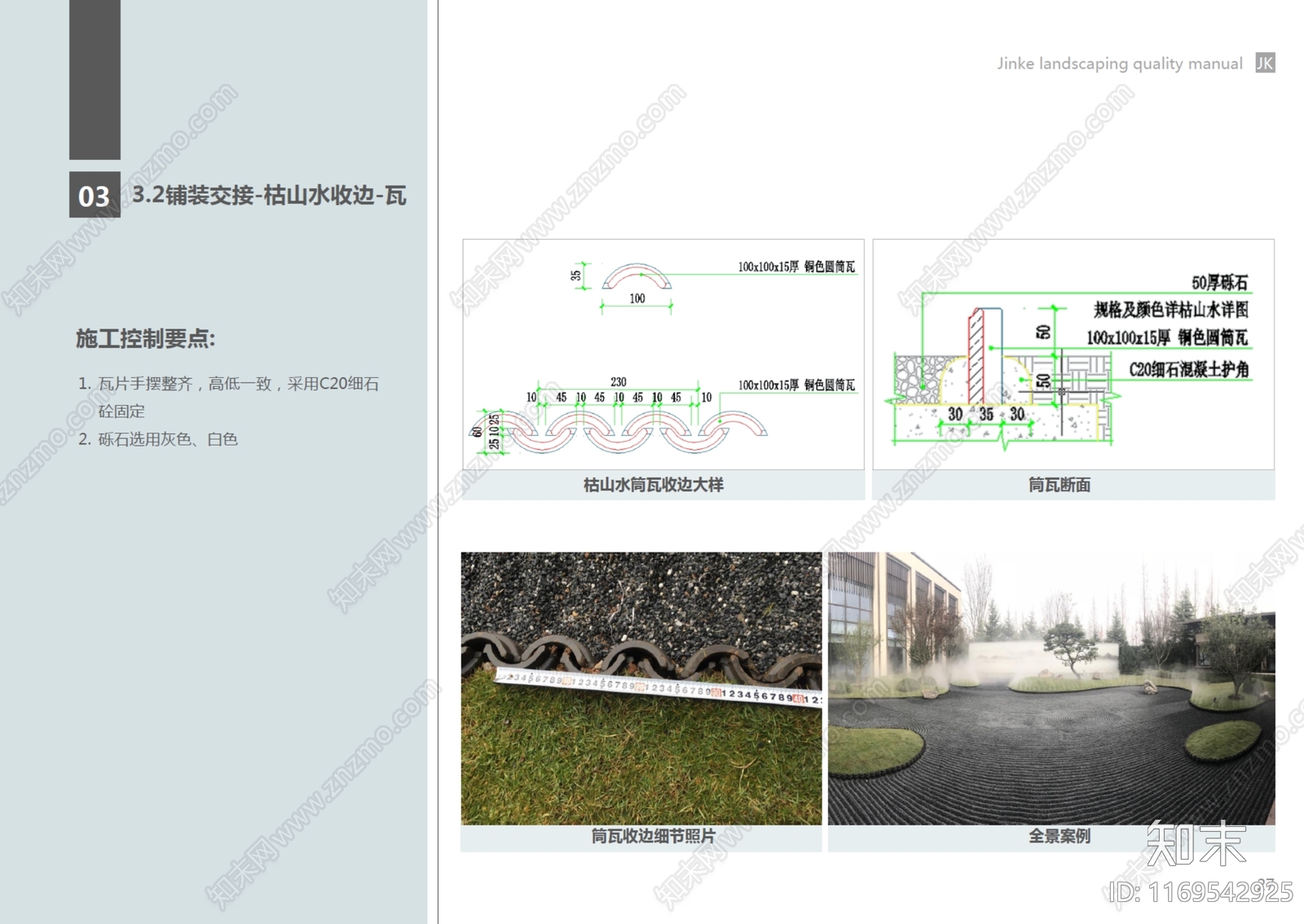Select the heading 3.2铺装交接-枯山水收边-瓦
Screen dimensions: 1304x924
[x=269, y=195]
